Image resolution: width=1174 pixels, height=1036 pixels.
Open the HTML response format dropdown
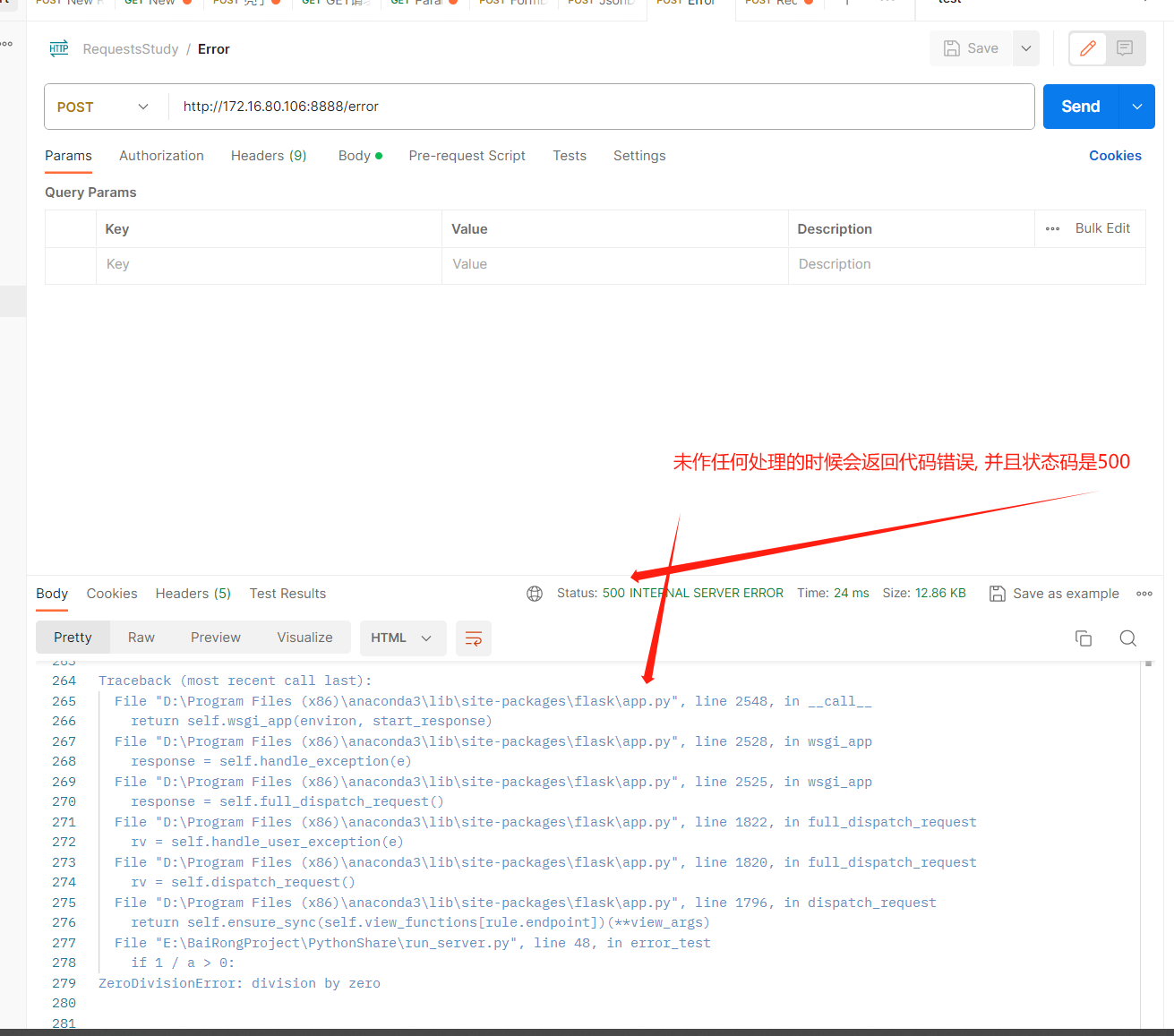point(402,638)
